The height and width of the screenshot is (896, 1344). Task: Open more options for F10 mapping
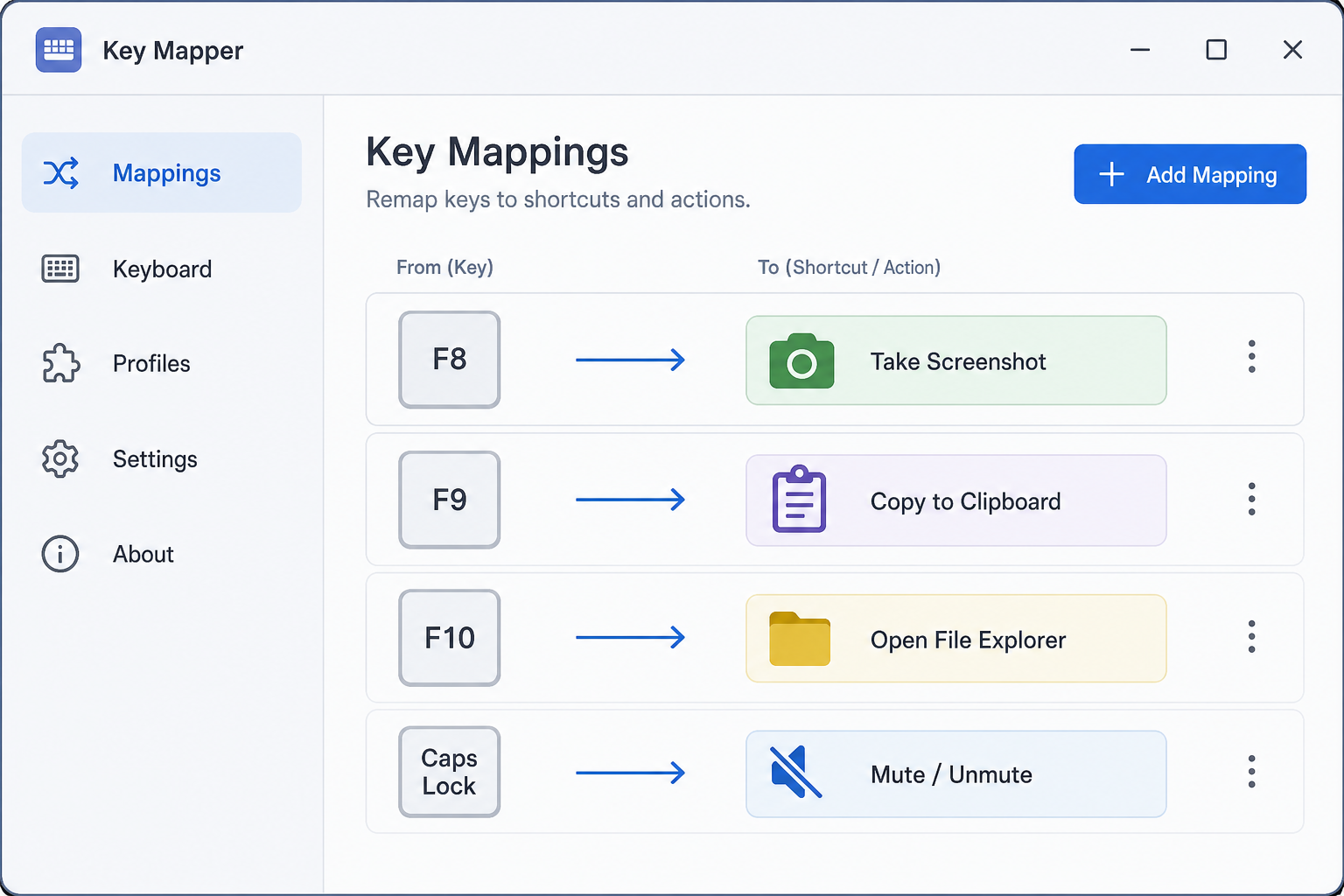1252,637
